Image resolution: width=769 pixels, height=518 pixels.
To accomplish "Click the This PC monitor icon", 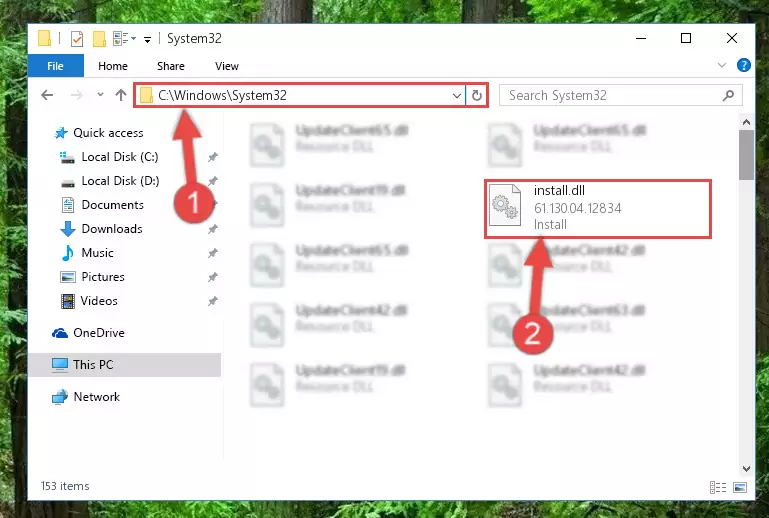I will point(60,365).
